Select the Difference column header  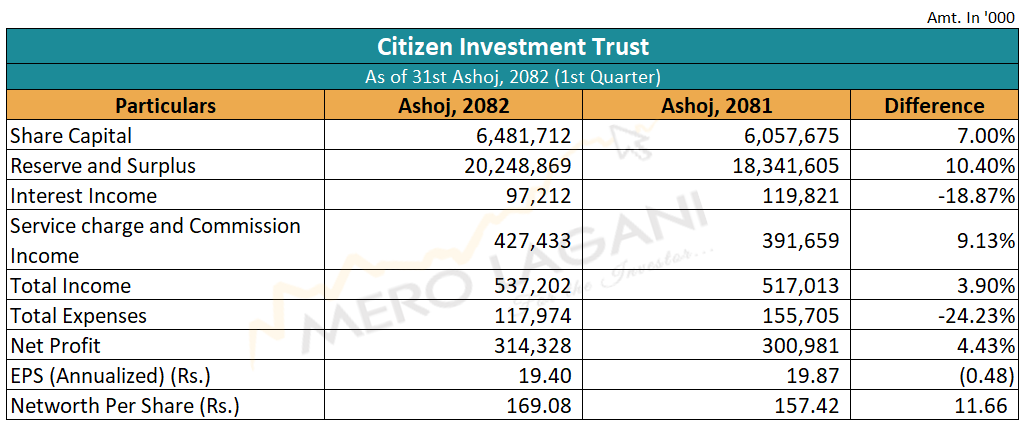coord(933,105)
